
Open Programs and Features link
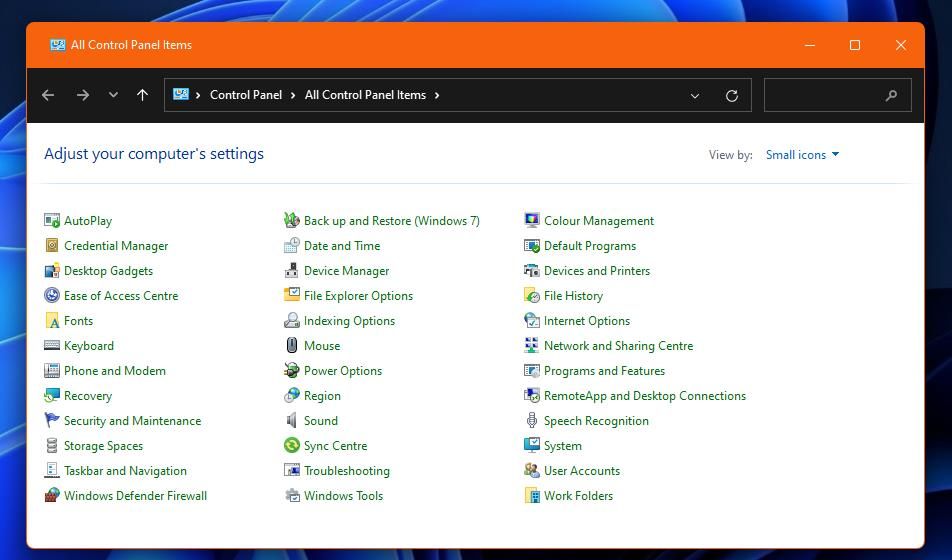(x=605, y=370)
